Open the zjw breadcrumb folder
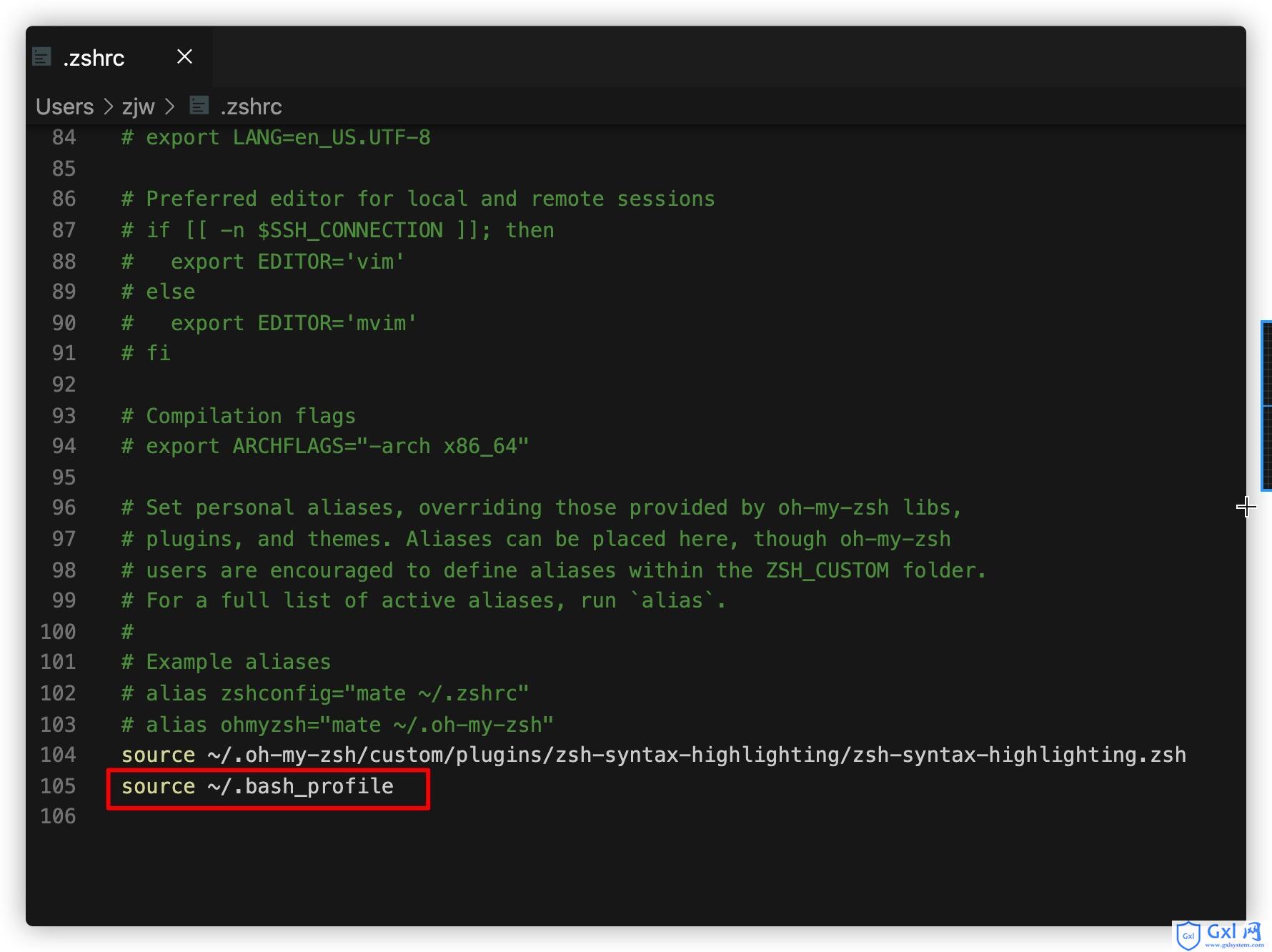Viewport: 1272px width, 952px height. pos(138,106)
